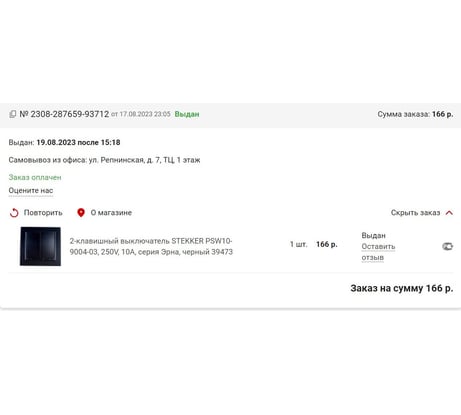Click the Оцените нас link
The width and height of the screenshot is (461, 415).
tap(31, 191)
